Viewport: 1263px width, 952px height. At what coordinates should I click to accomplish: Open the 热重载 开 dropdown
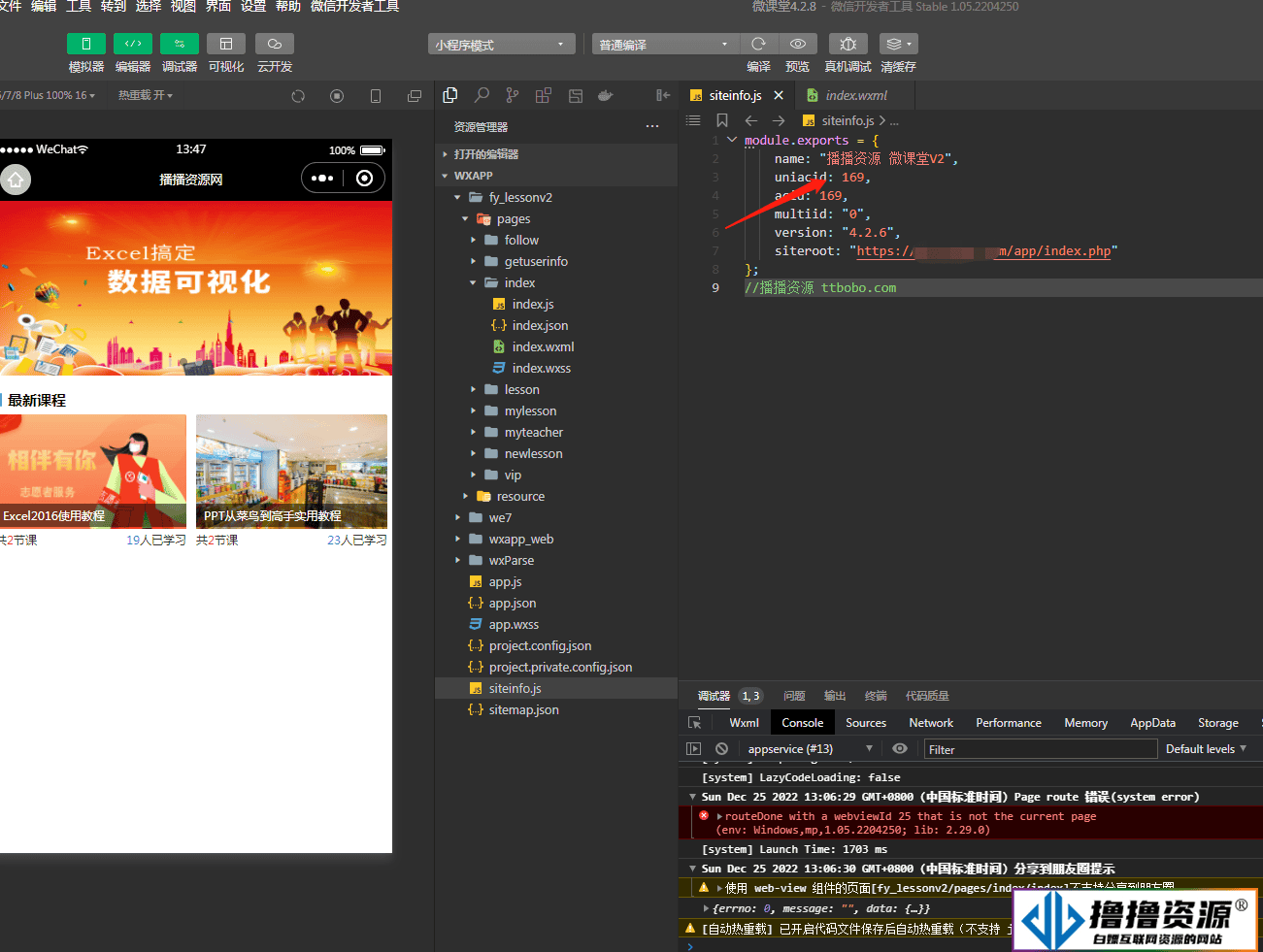[x=146, y=95]
